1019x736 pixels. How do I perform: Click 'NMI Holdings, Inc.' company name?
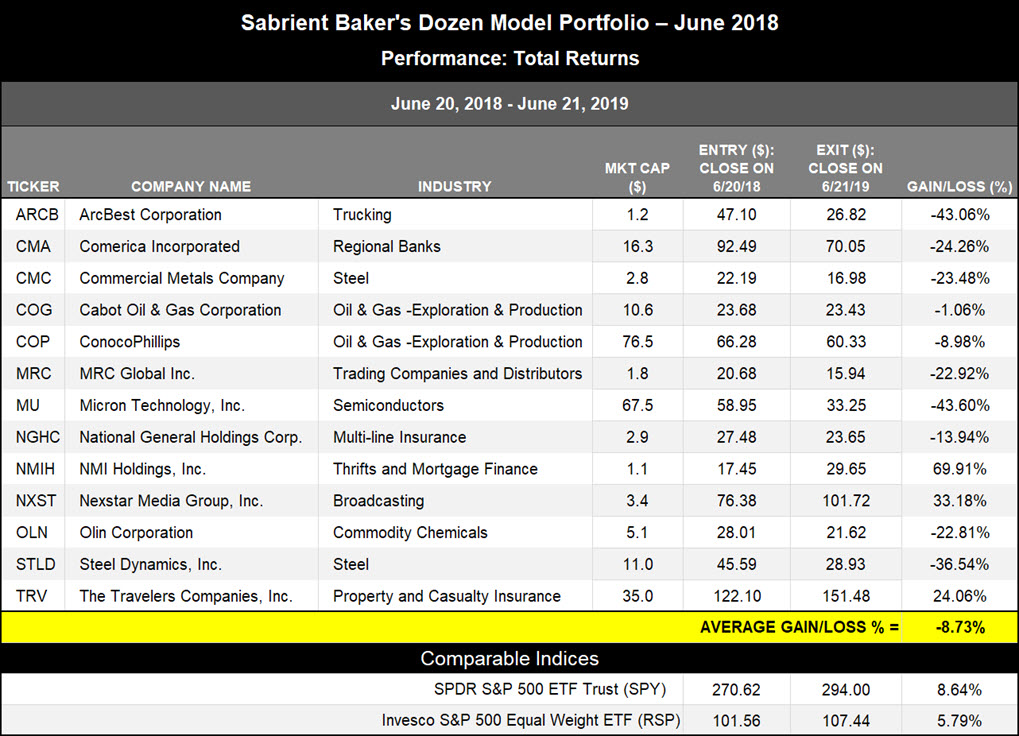(142, 469)
